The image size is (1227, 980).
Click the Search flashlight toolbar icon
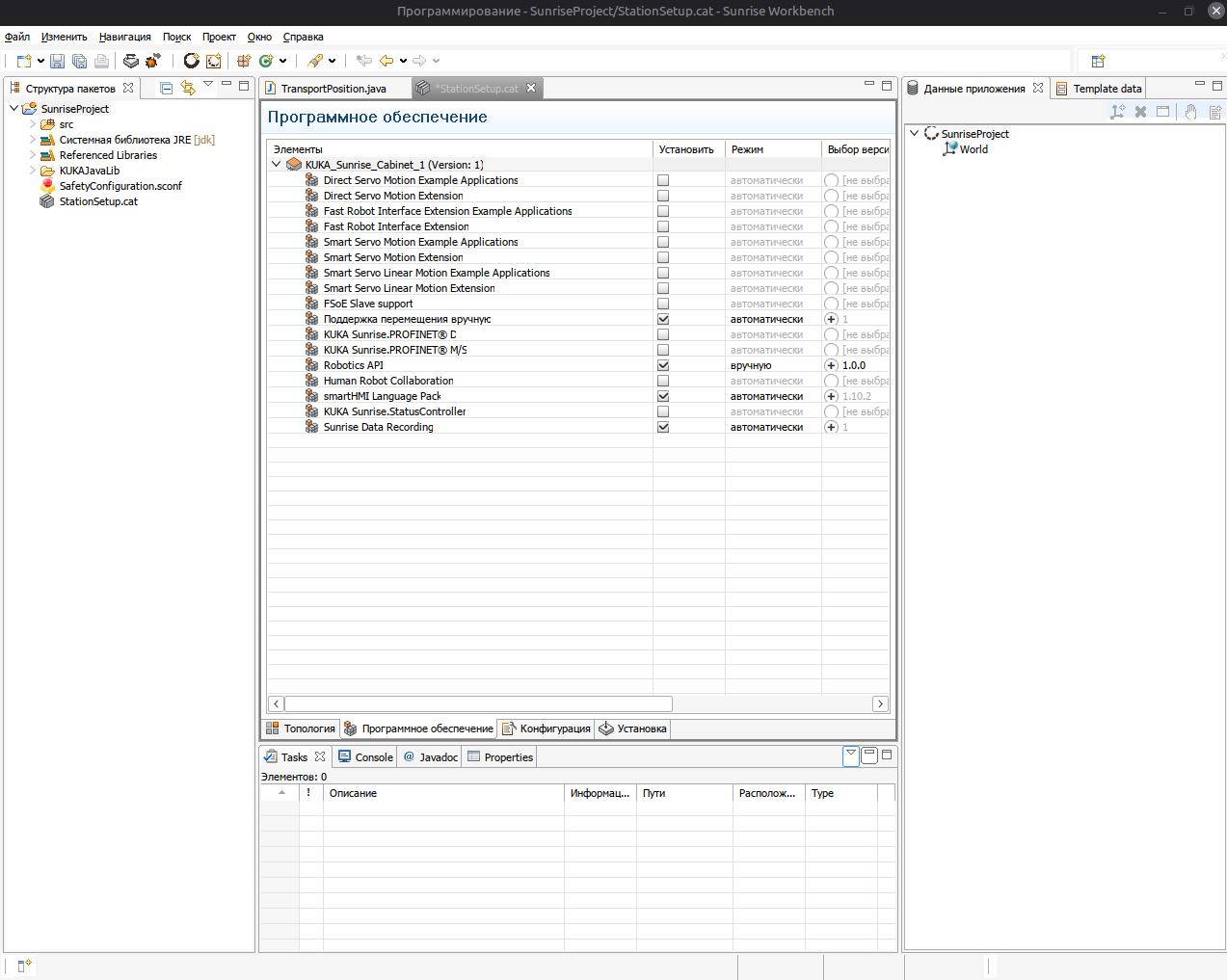(x=315, y=61)
